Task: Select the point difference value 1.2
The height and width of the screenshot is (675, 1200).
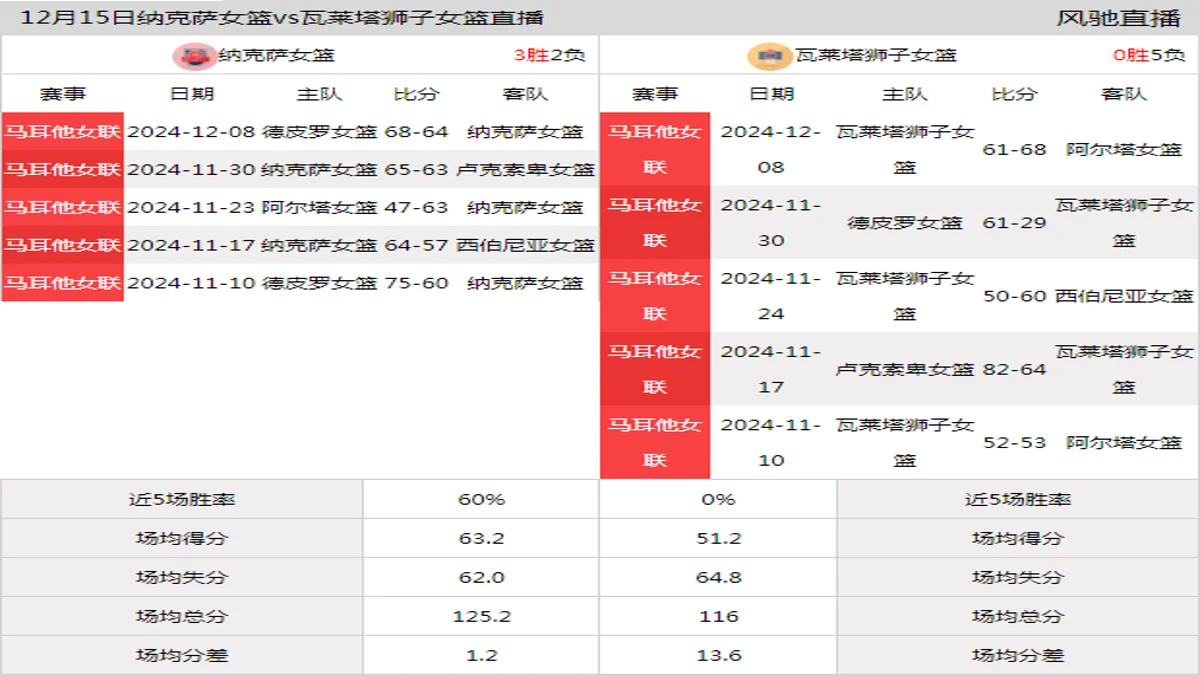Action: pos(481,655)
